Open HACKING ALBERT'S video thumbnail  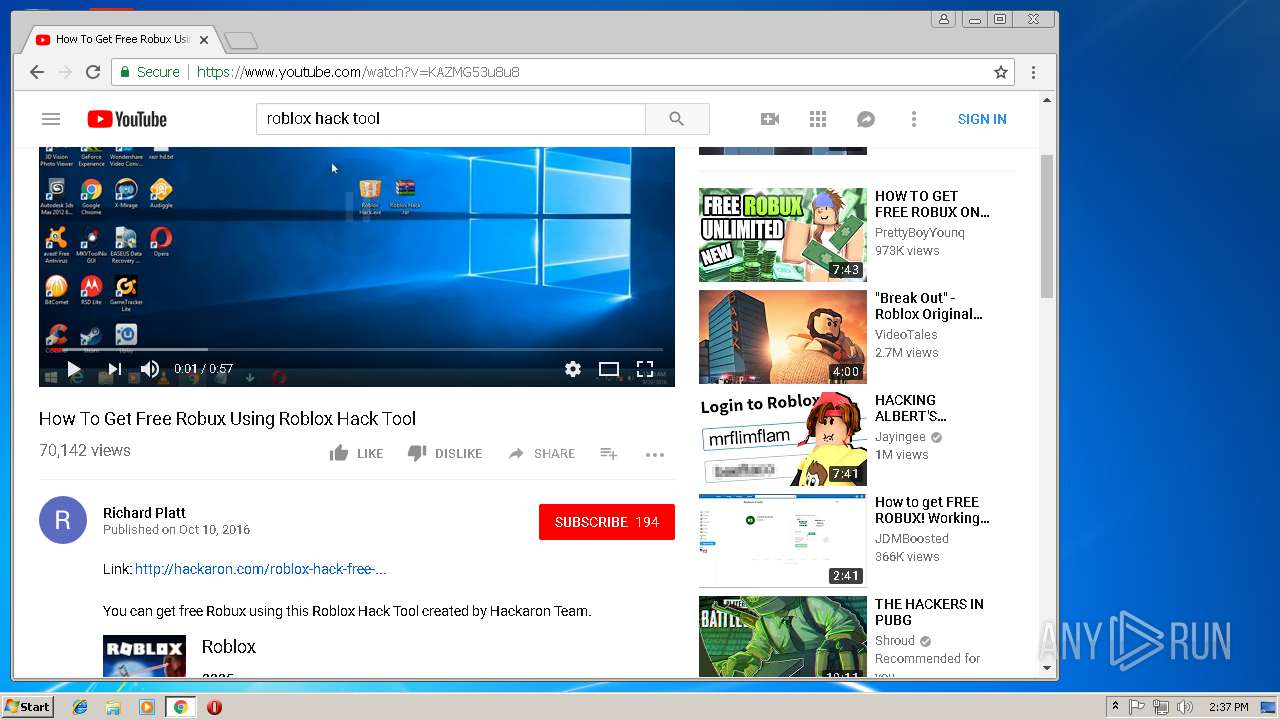click(x=783, y=439)
